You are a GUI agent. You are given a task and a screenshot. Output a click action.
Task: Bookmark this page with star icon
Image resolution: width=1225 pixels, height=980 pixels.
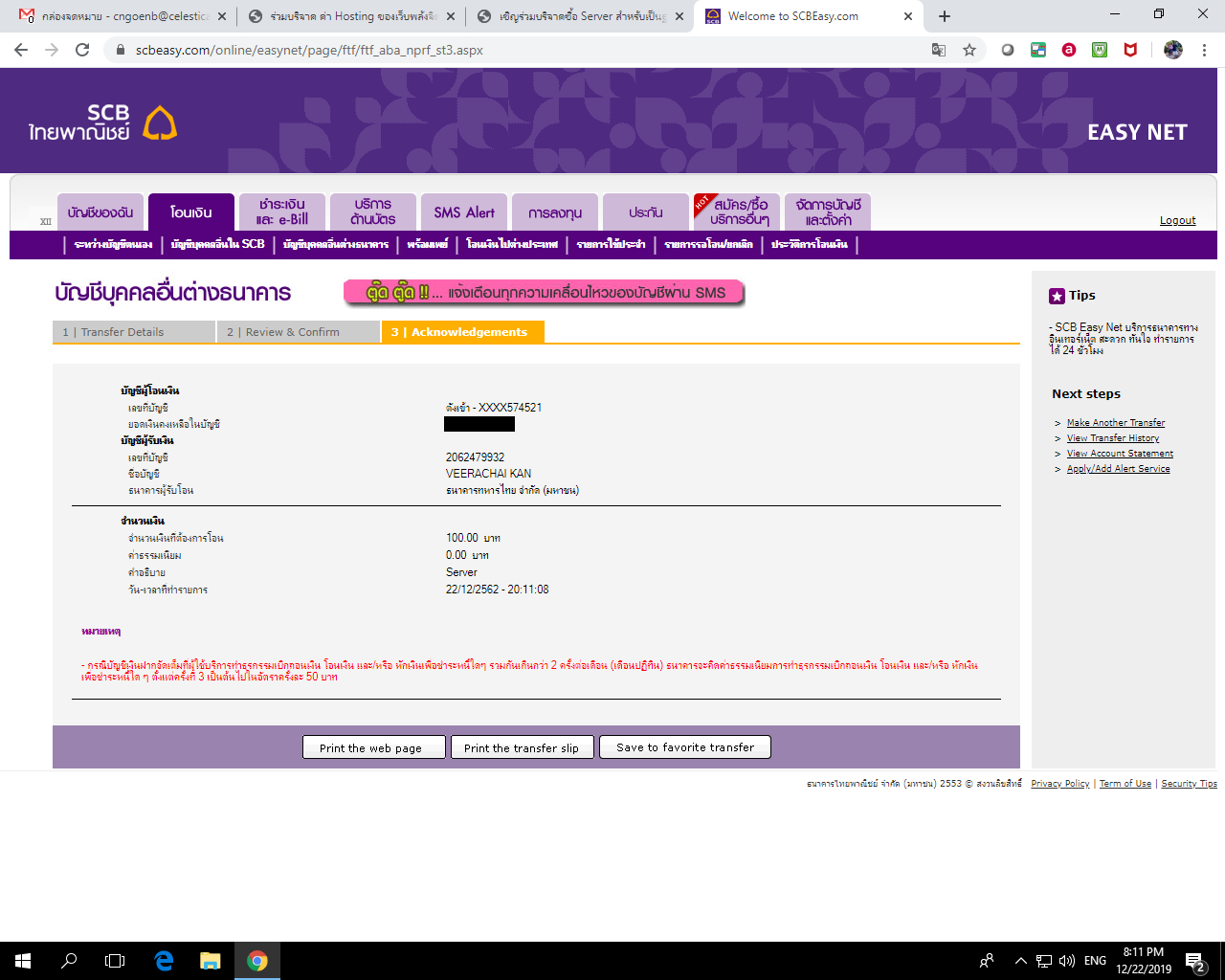click(x=969, y=50)
